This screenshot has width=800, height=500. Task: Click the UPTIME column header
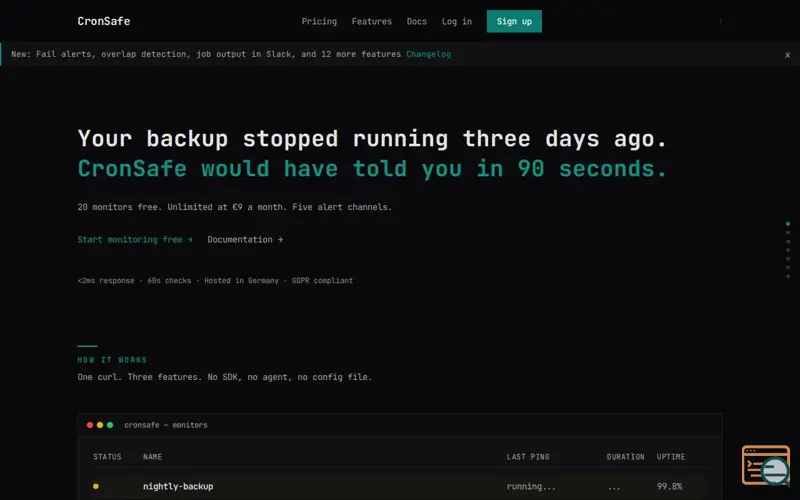pos(671,457)
